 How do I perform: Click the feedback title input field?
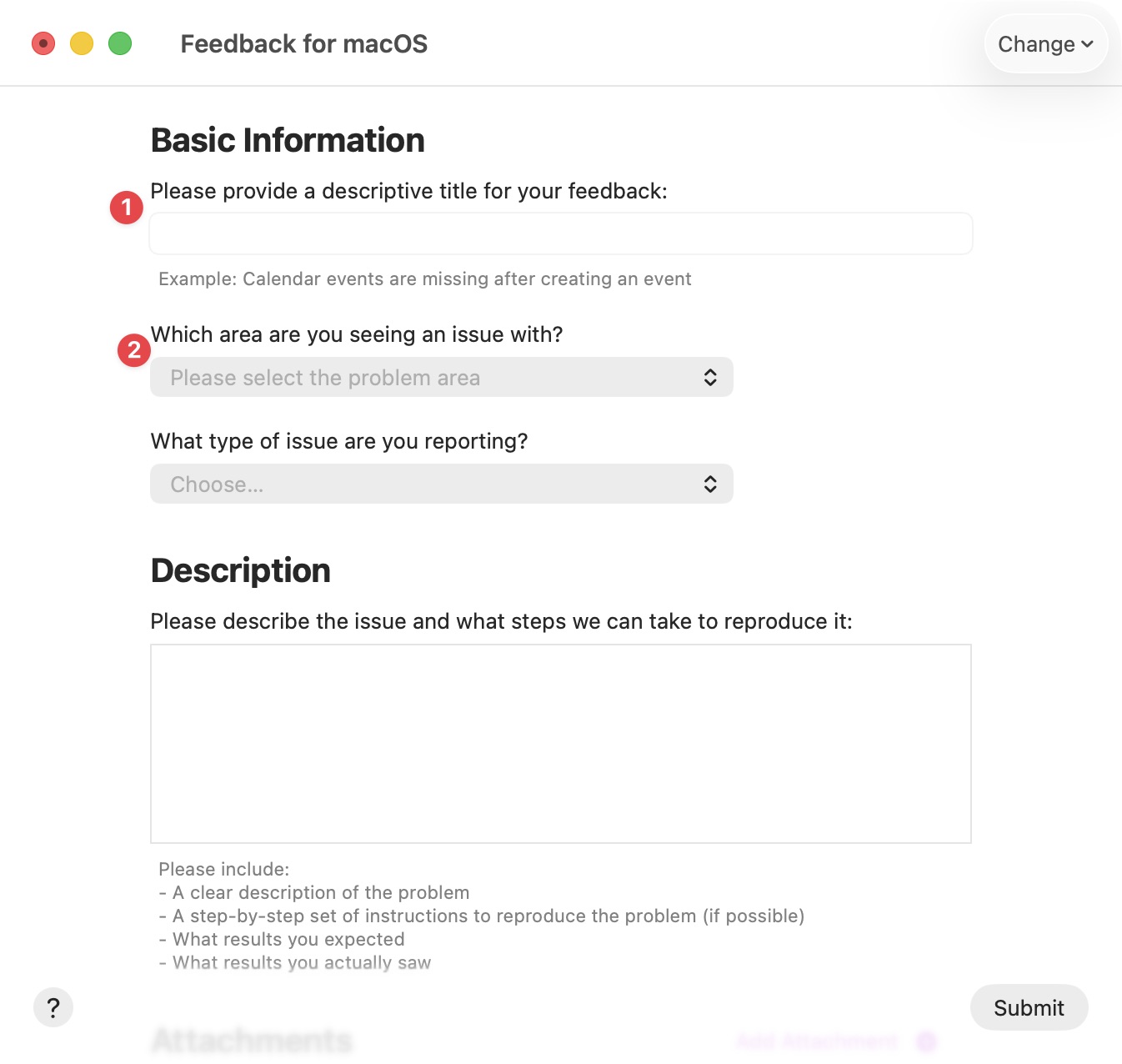560,233
